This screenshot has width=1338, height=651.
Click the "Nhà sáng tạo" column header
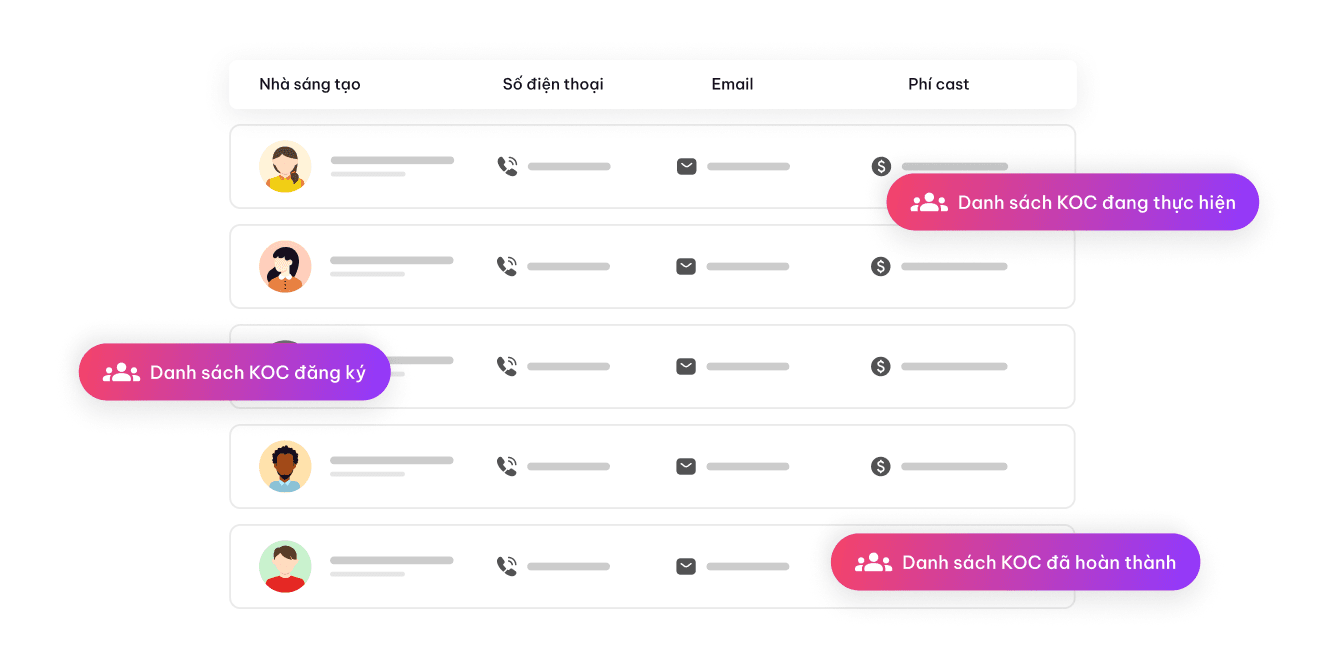(309, 84)
